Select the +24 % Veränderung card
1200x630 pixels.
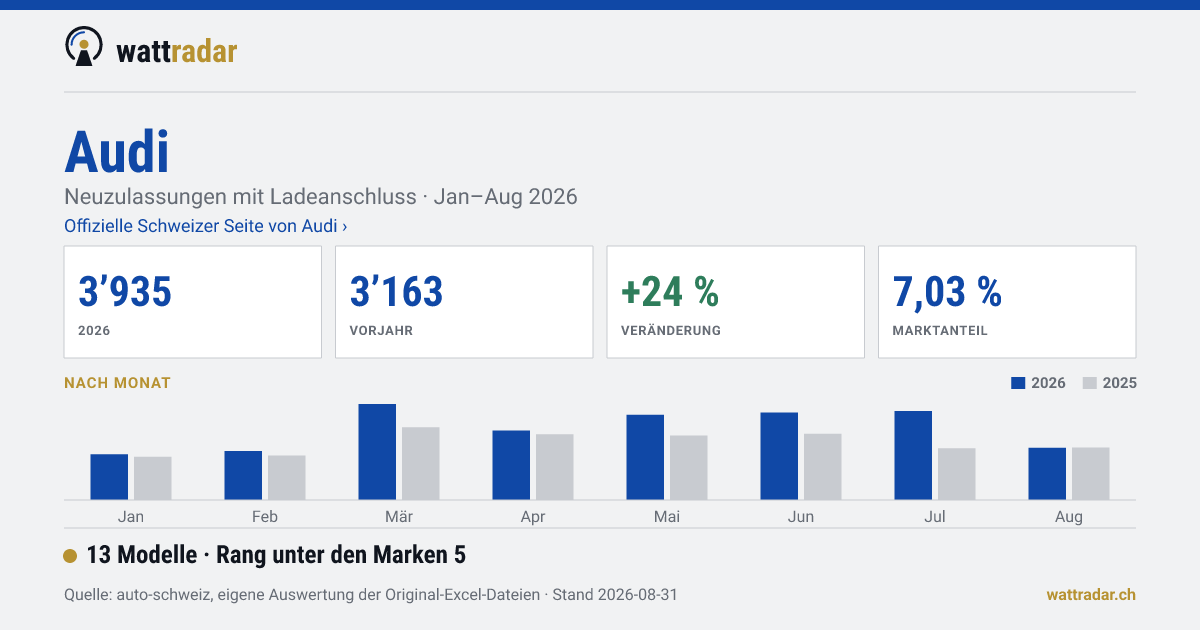pyautogui.click(x=736, y=302)
